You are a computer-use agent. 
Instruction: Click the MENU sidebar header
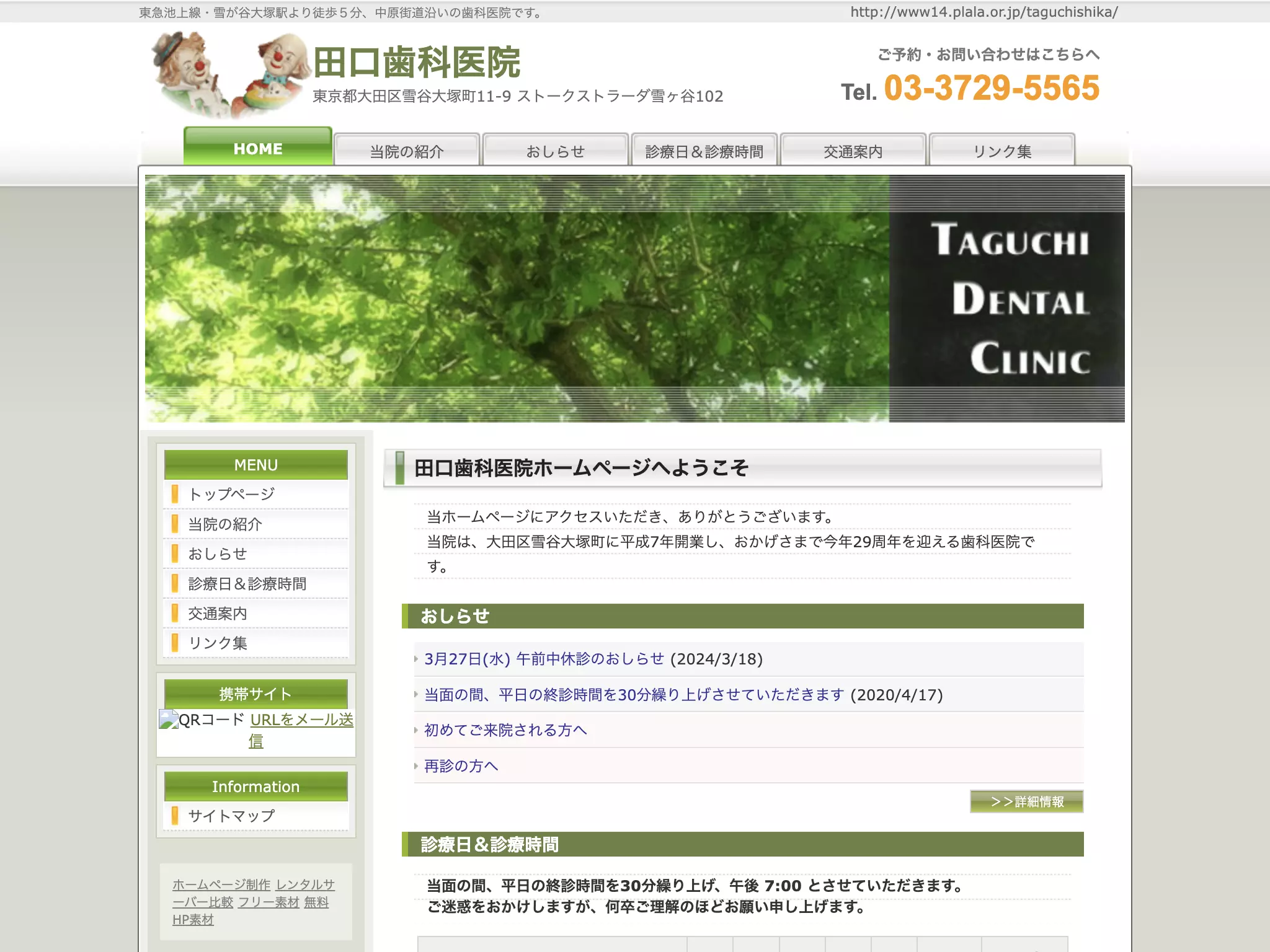256,465
